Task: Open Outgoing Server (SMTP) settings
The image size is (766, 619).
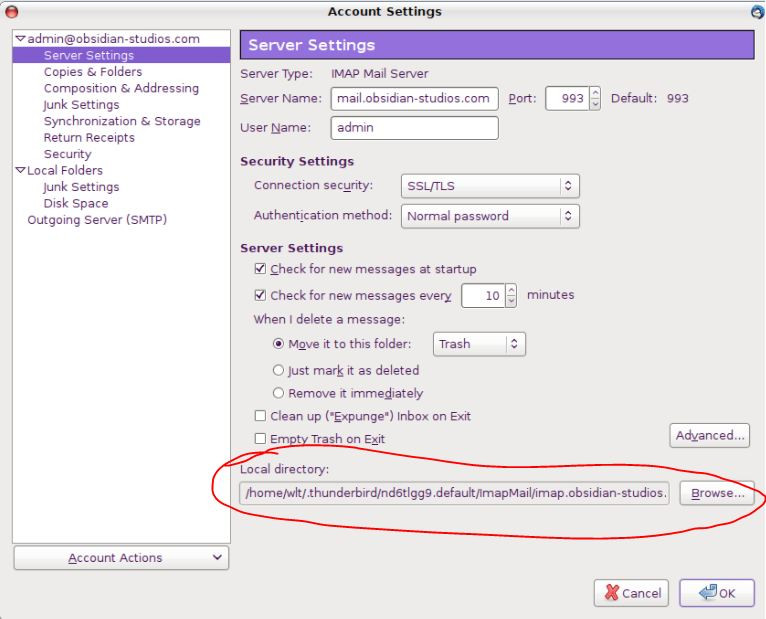Action: tap(97, 220)
